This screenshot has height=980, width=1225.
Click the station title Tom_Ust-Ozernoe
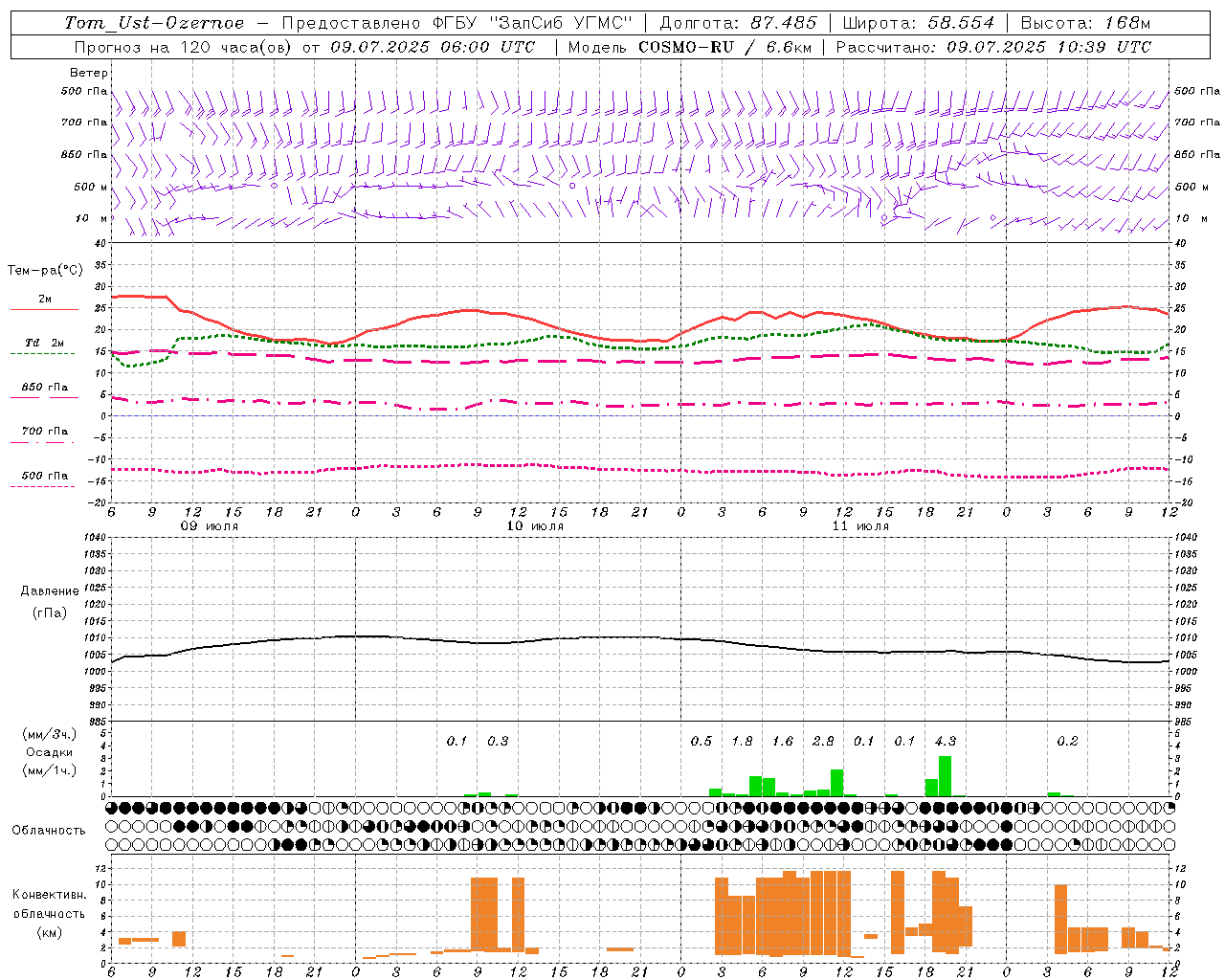(154, 23)
